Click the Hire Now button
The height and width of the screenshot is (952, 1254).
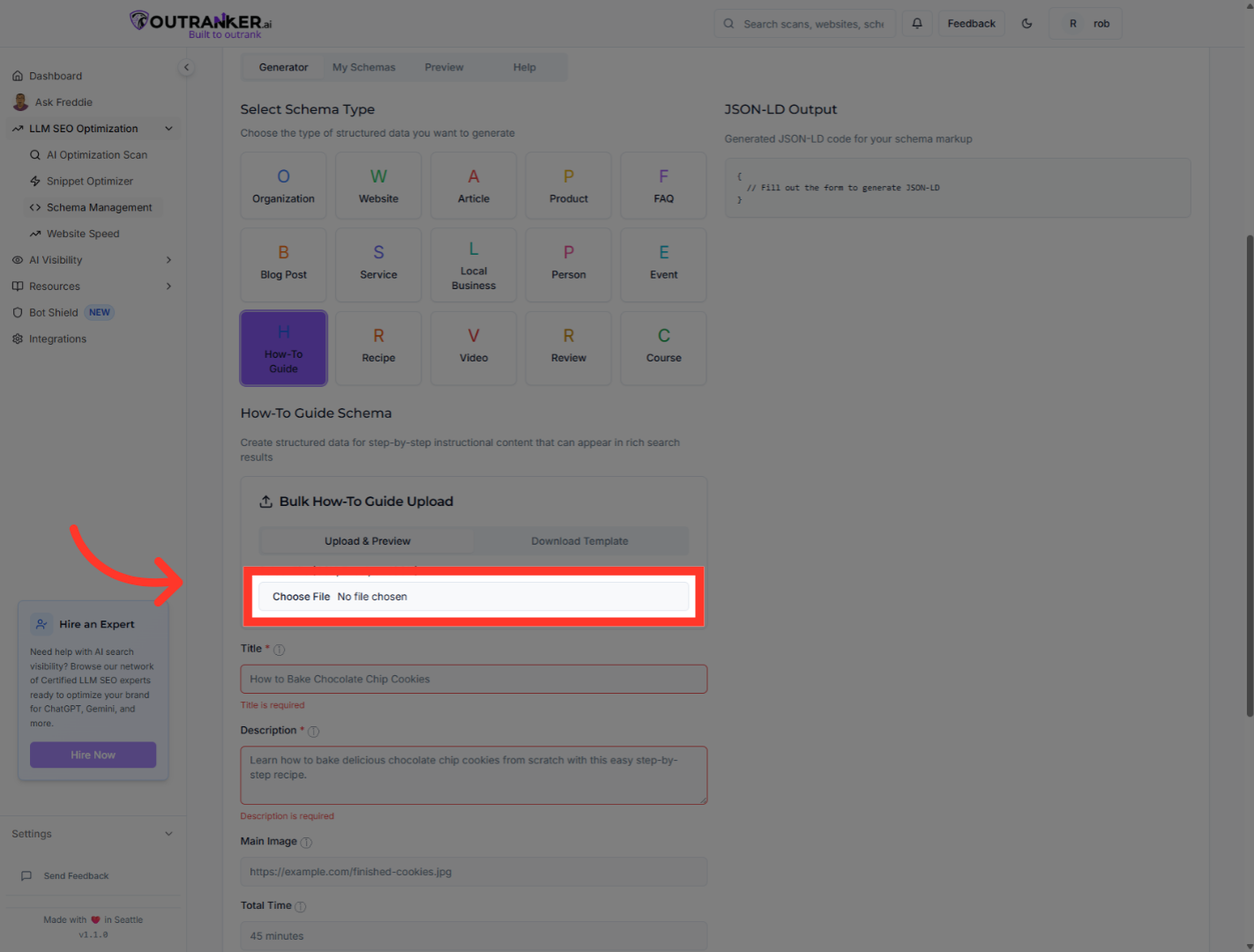tap(93, 755)
